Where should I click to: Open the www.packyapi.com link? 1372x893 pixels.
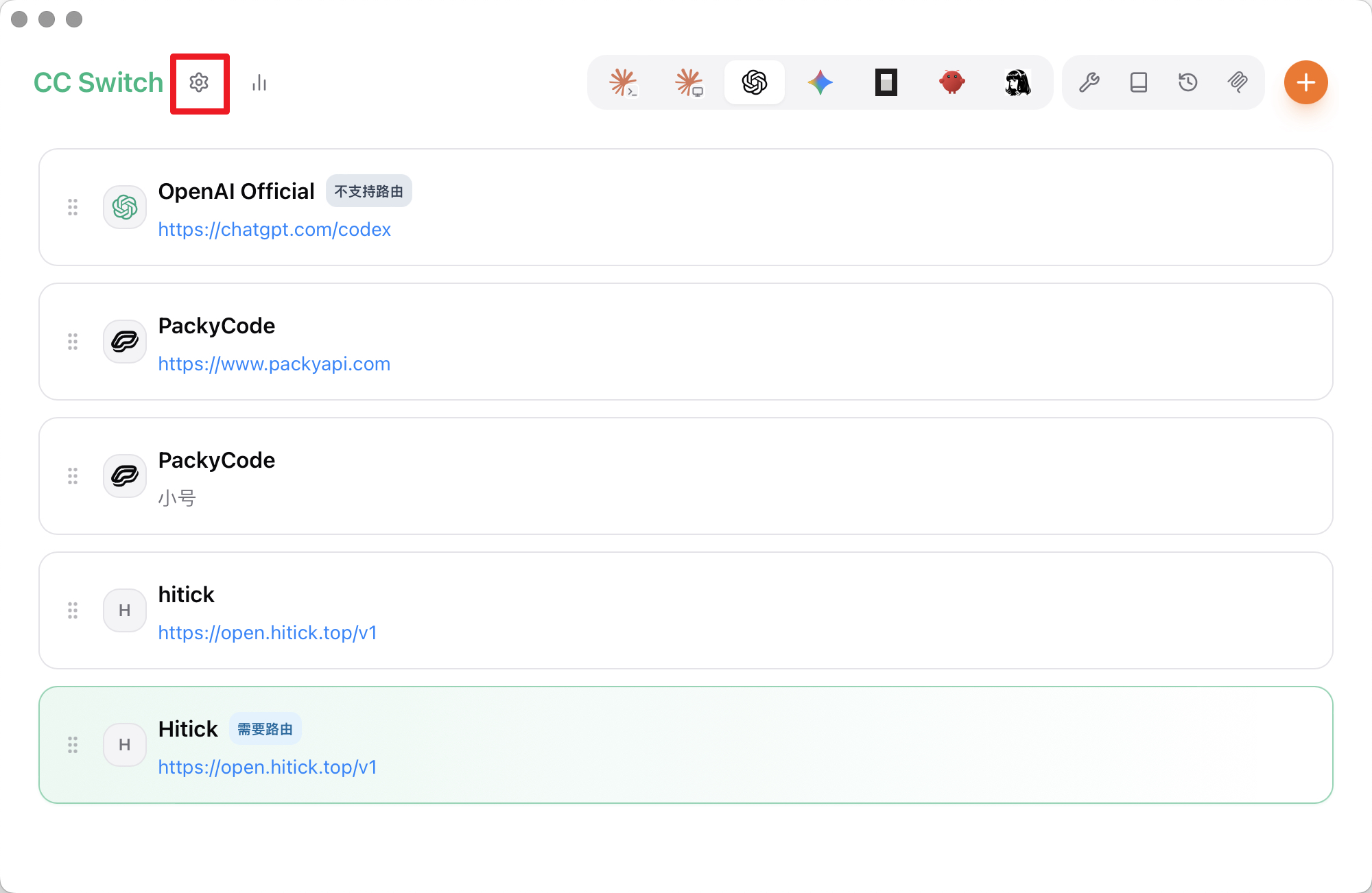[x=274, y=364]
